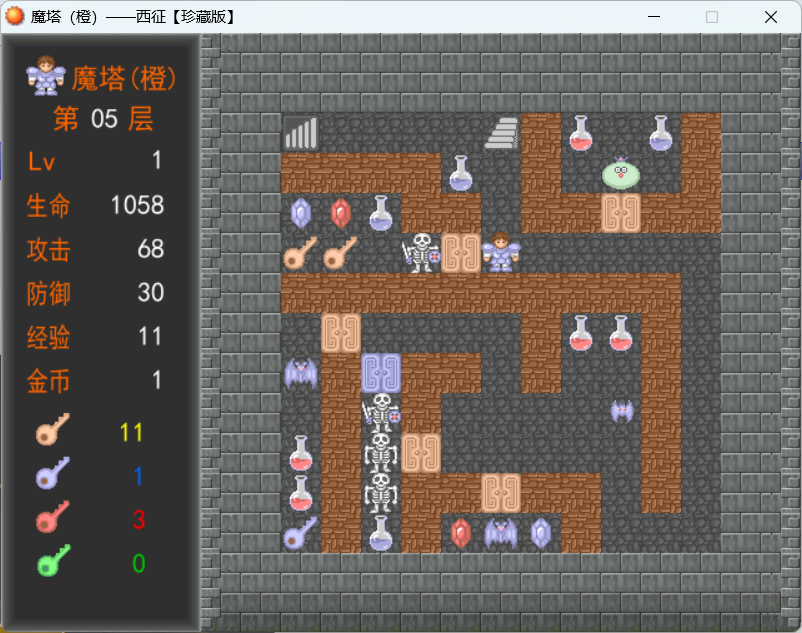Viewport: 802px width, 633px height.
Task: Pick up the leftmost yellow key on map
Action: (x=301, y=253)
